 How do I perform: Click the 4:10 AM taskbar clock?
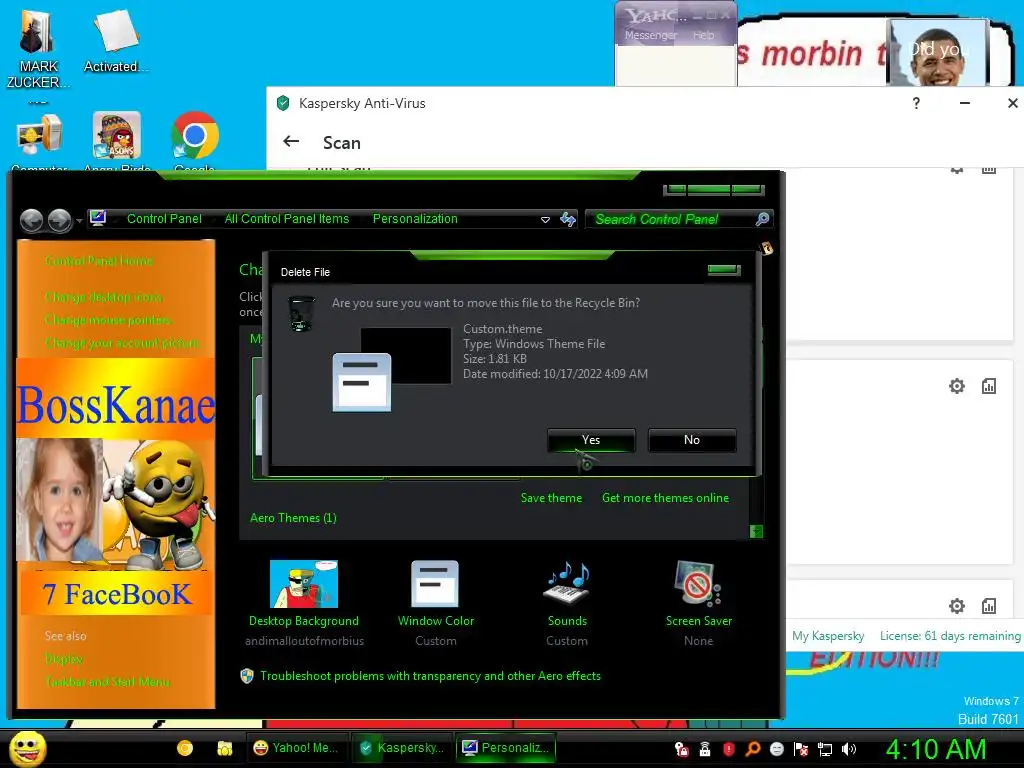click(x=936, y=749)
